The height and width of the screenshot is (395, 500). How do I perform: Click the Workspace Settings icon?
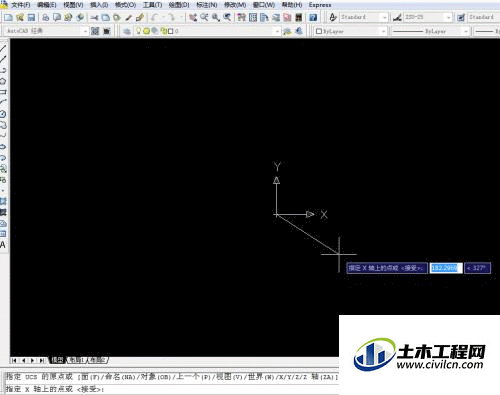point(95,31)
